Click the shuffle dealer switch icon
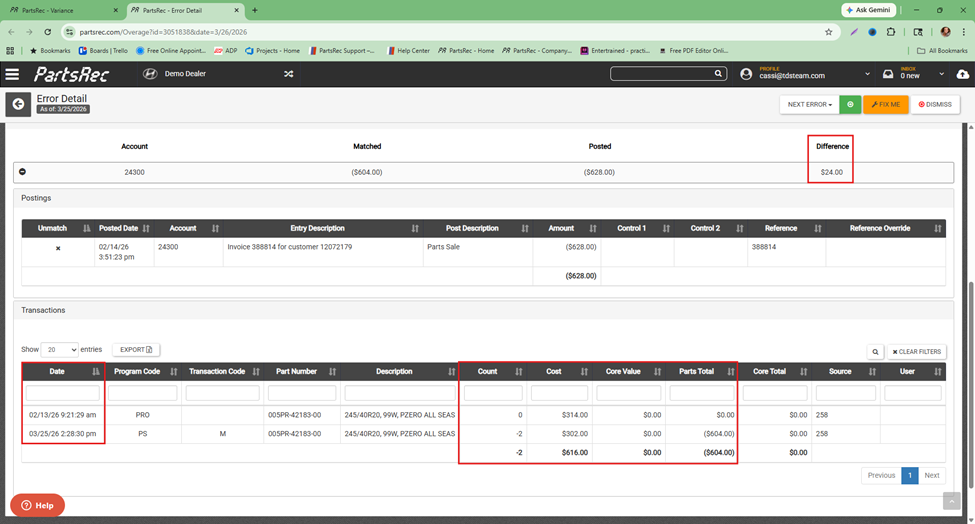975x524 pixels. [289, 74]
